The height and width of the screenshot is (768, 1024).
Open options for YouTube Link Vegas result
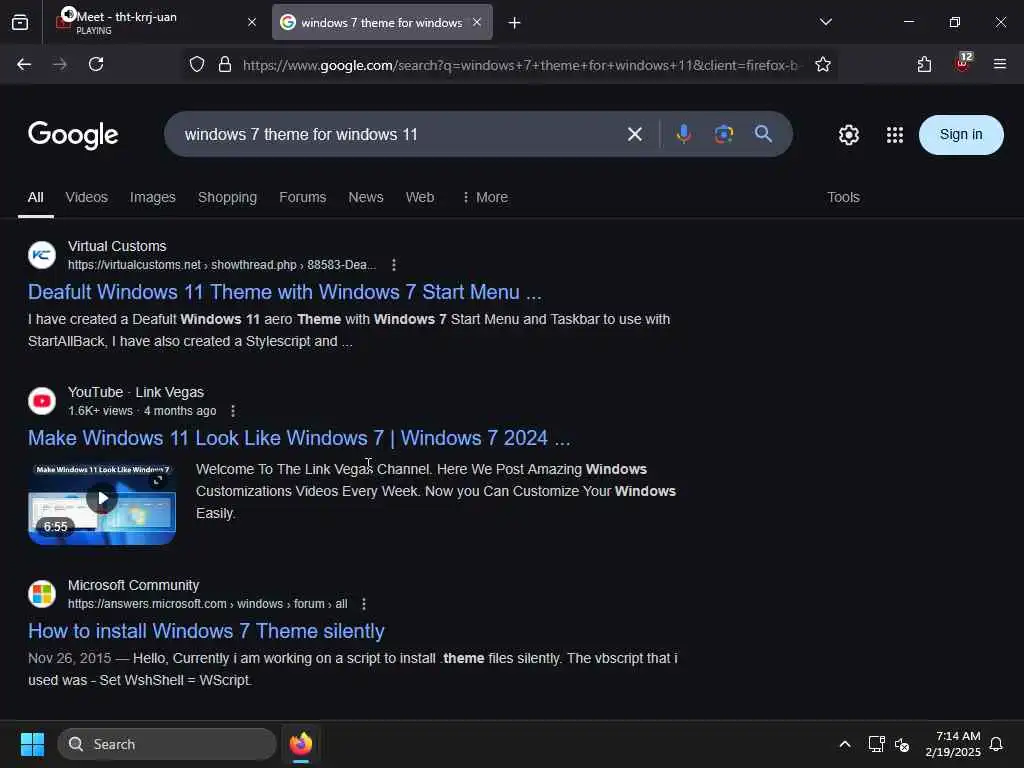(x=233, y=411)
